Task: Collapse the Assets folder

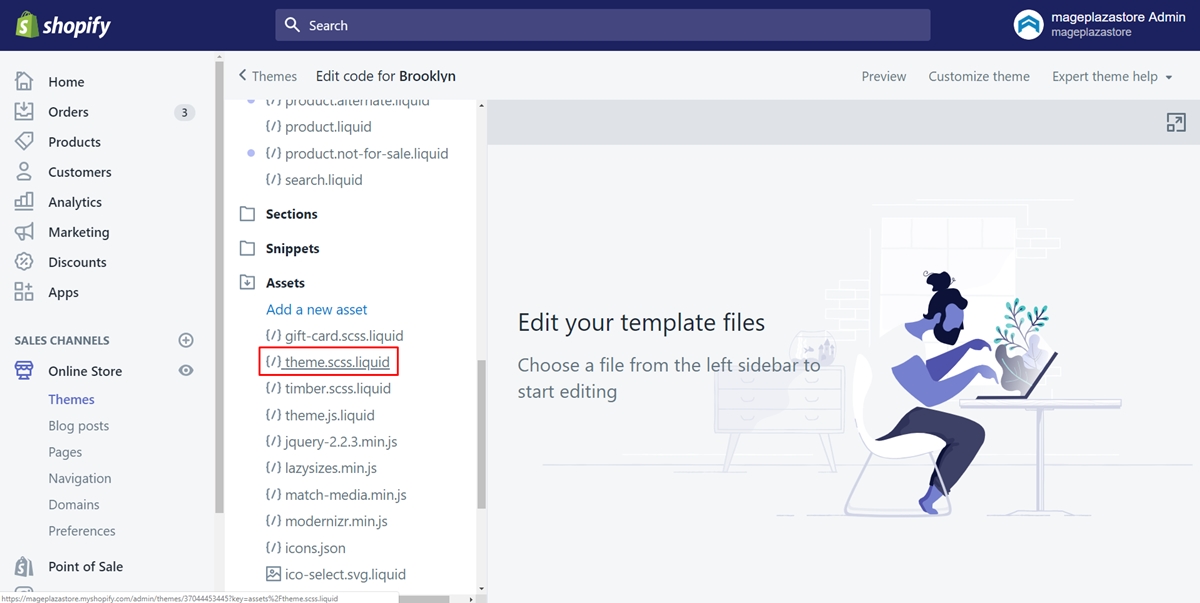Action: [285, 283]
